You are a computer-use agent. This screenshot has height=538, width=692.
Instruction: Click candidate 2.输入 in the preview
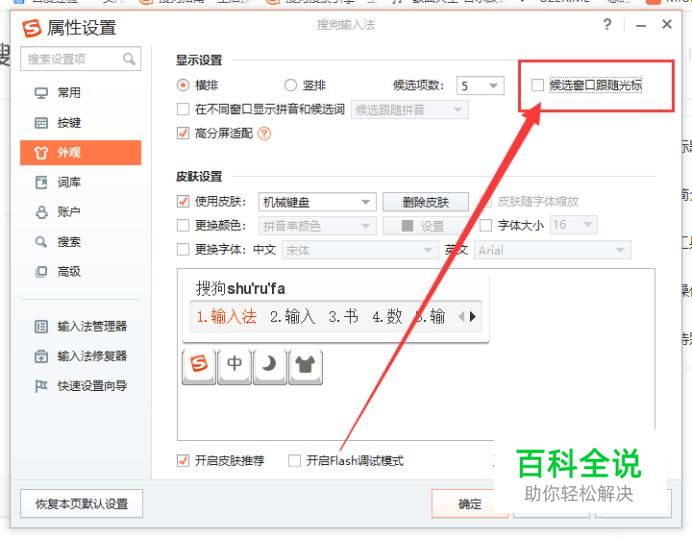[x=293, y=316]
